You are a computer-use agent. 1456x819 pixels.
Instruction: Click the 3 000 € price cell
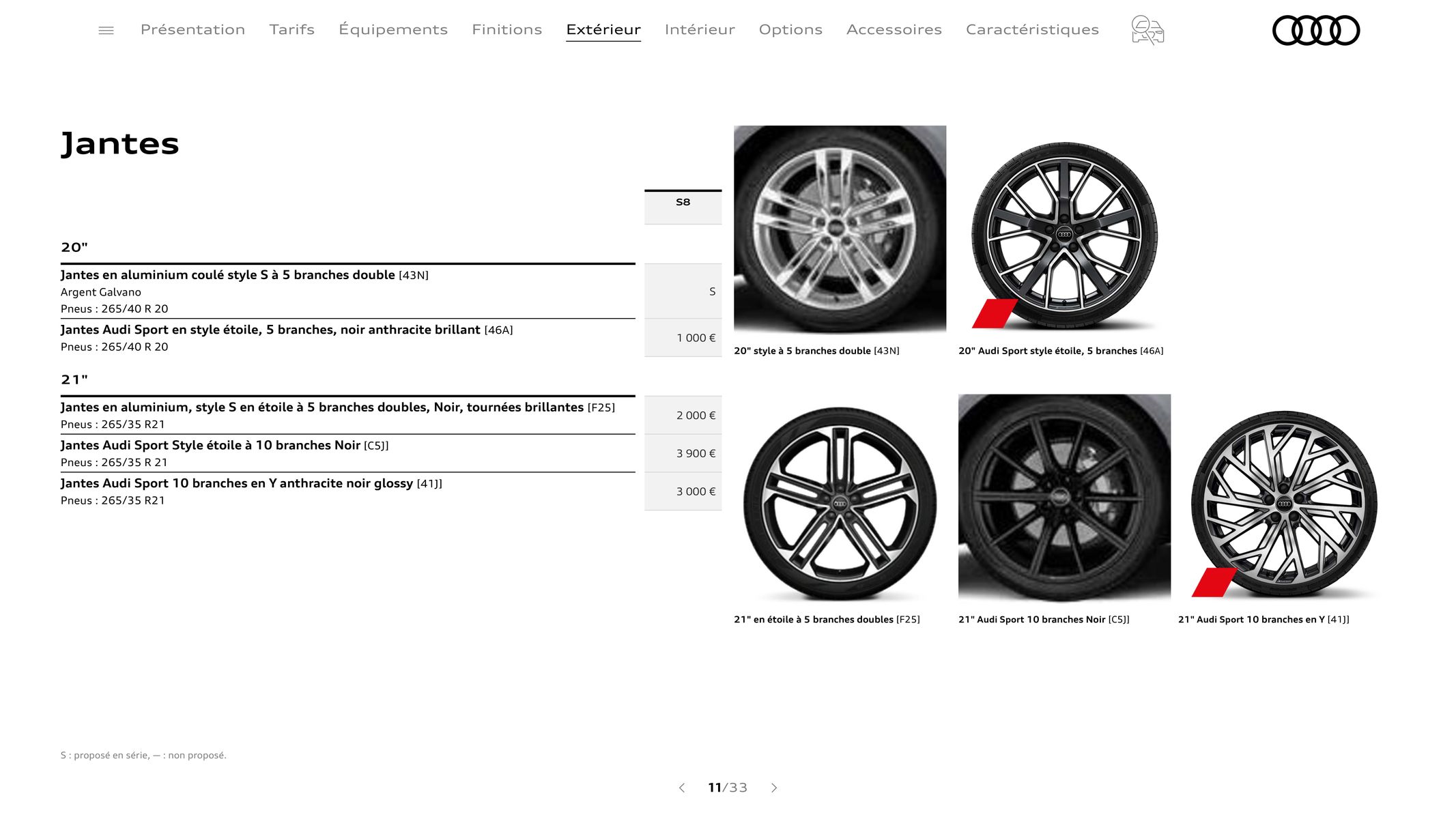coord(683,491)
